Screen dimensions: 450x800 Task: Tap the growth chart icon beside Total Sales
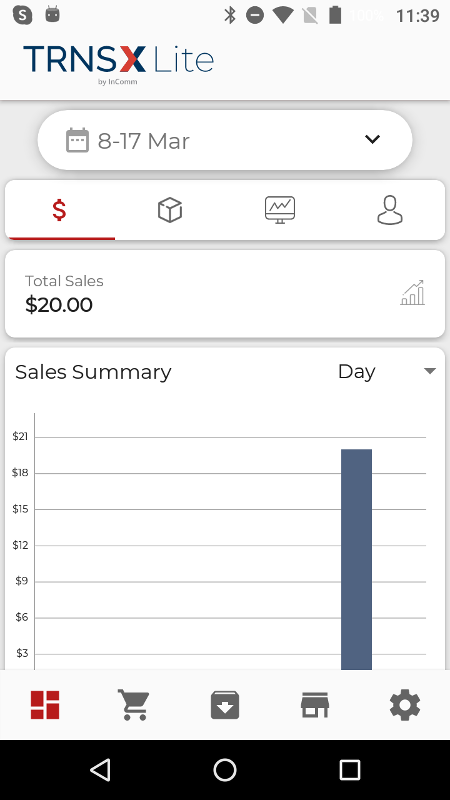412,293
